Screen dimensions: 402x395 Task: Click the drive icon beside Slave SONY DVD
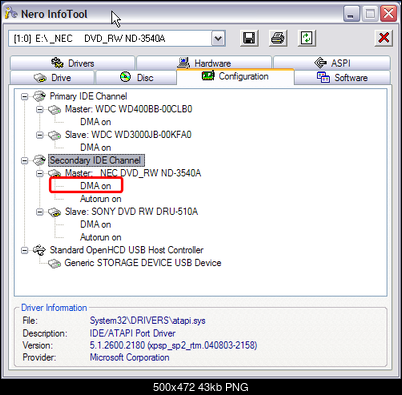54,212
